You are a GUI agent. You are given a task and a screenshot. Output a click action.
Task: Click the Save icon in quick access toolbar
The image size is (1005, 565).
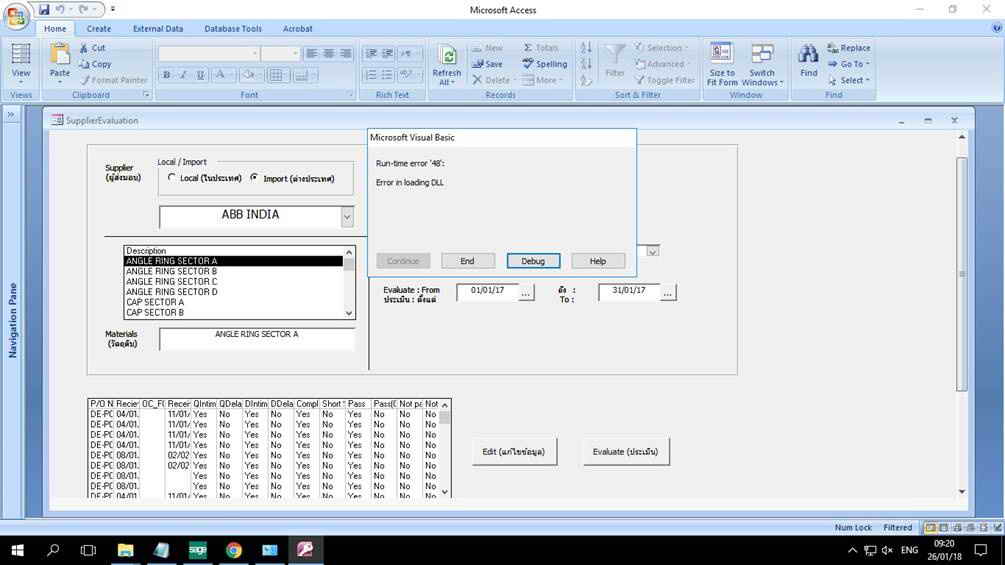[x=44, y=10]
